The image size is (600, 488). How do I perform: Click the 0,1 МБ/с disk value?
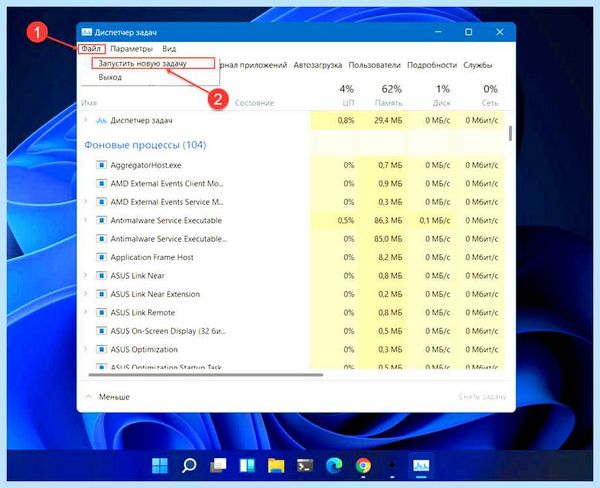(435, 220)
